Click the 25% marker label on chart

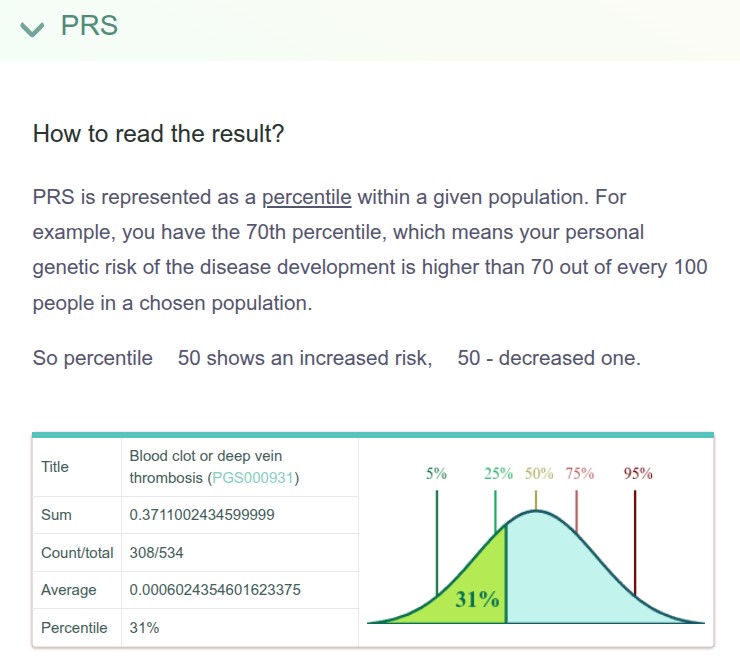tap(498, 473)
